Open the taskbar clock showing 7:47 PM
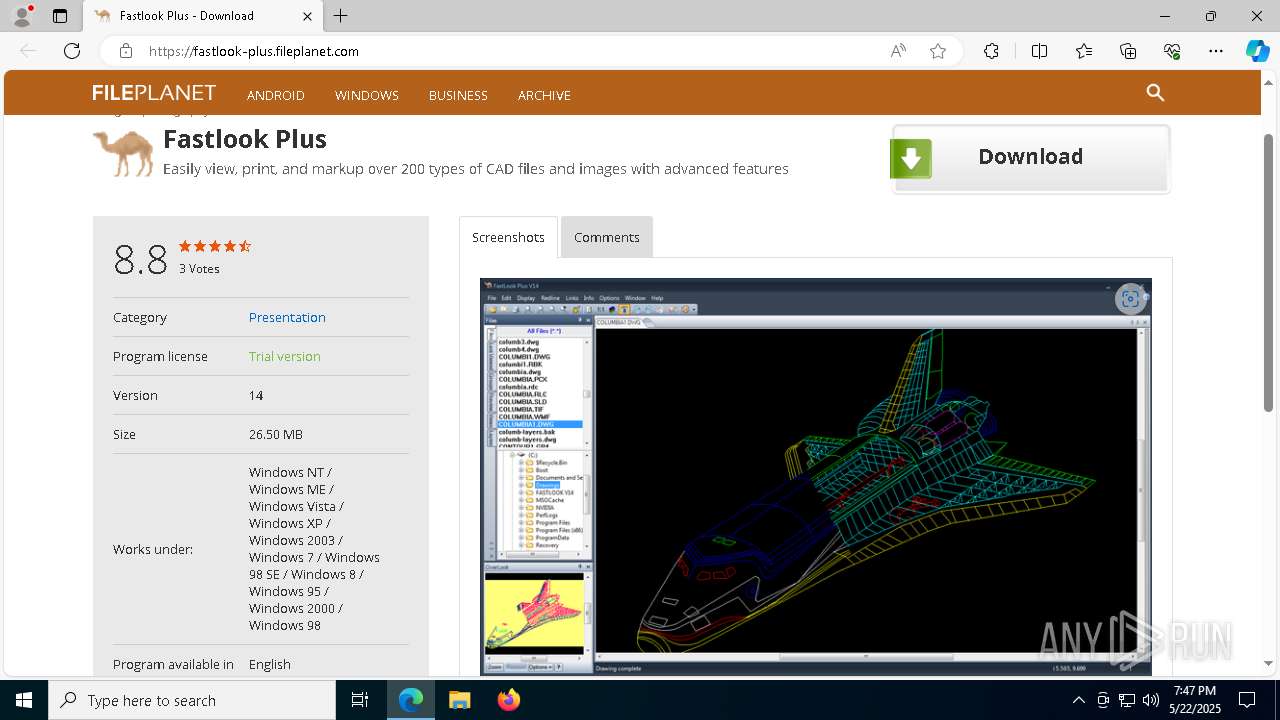1280x720 pixels. click(1195, 700)
